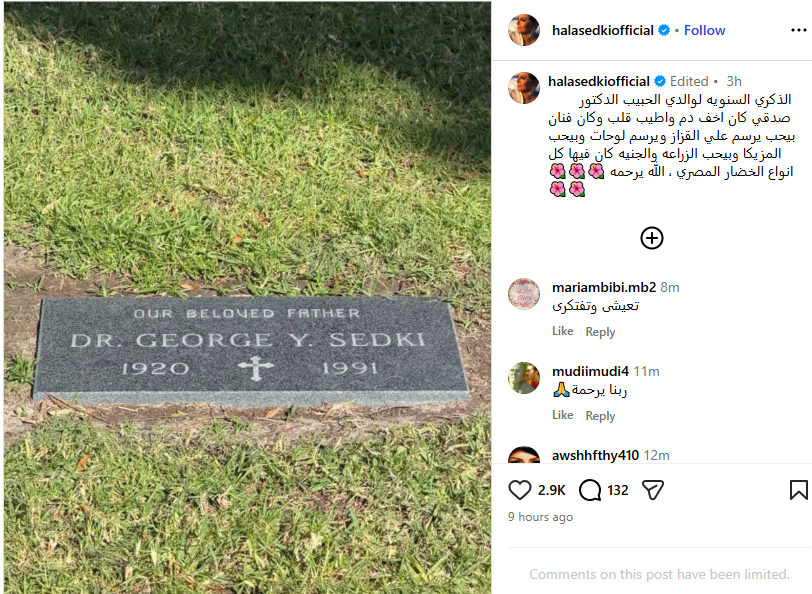
Task: Open the gravestone photo
Action: click(x=248, y=297)
